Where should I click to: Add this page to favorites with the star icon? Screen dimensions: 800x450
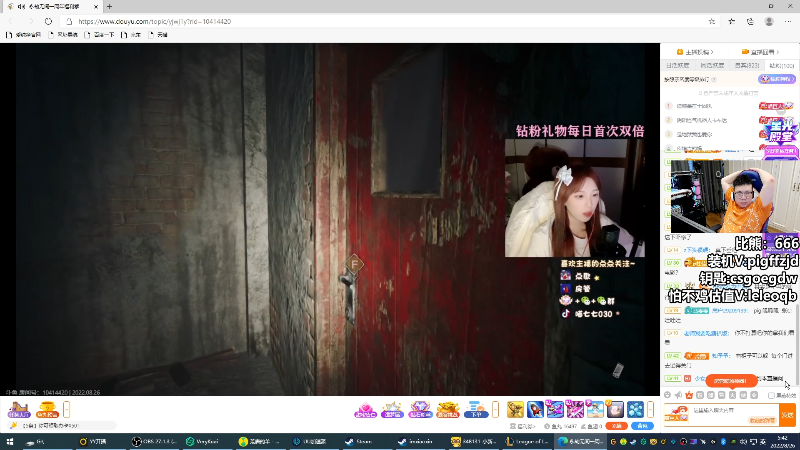[x=712, y=21]
